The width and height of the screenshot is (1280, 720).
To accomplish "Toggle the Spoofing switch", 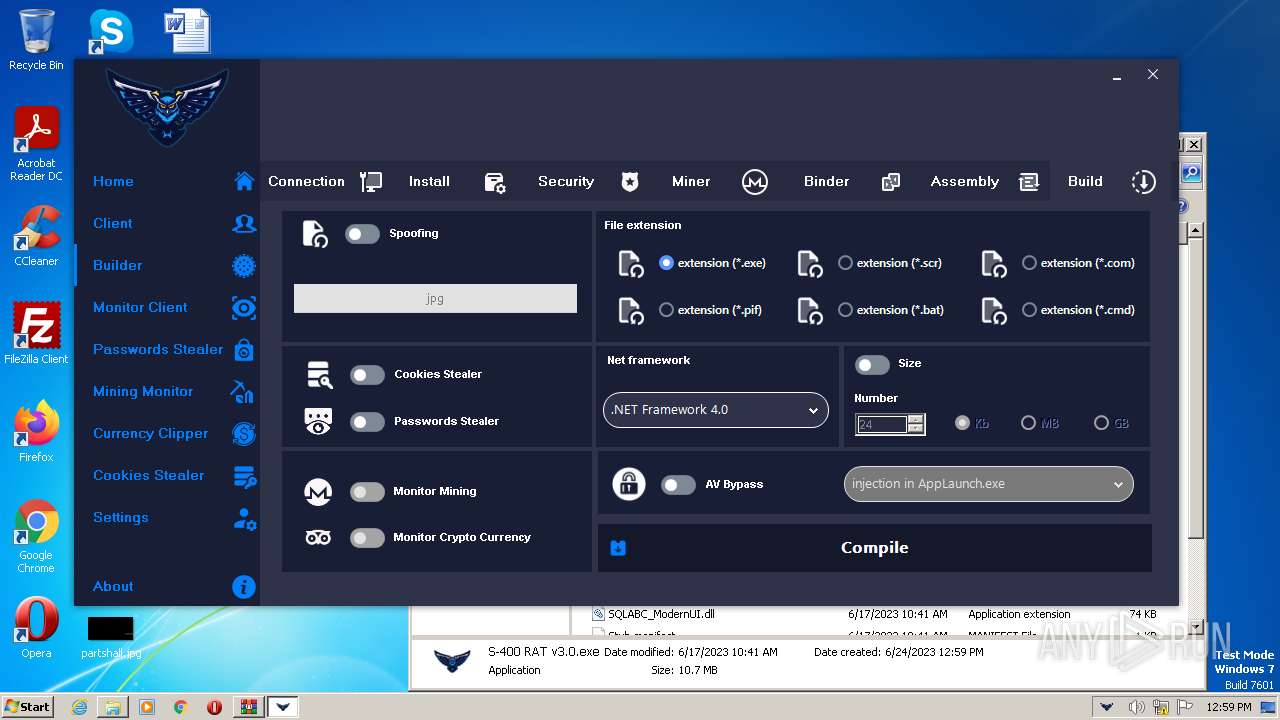I will click(x=362, y=234).
